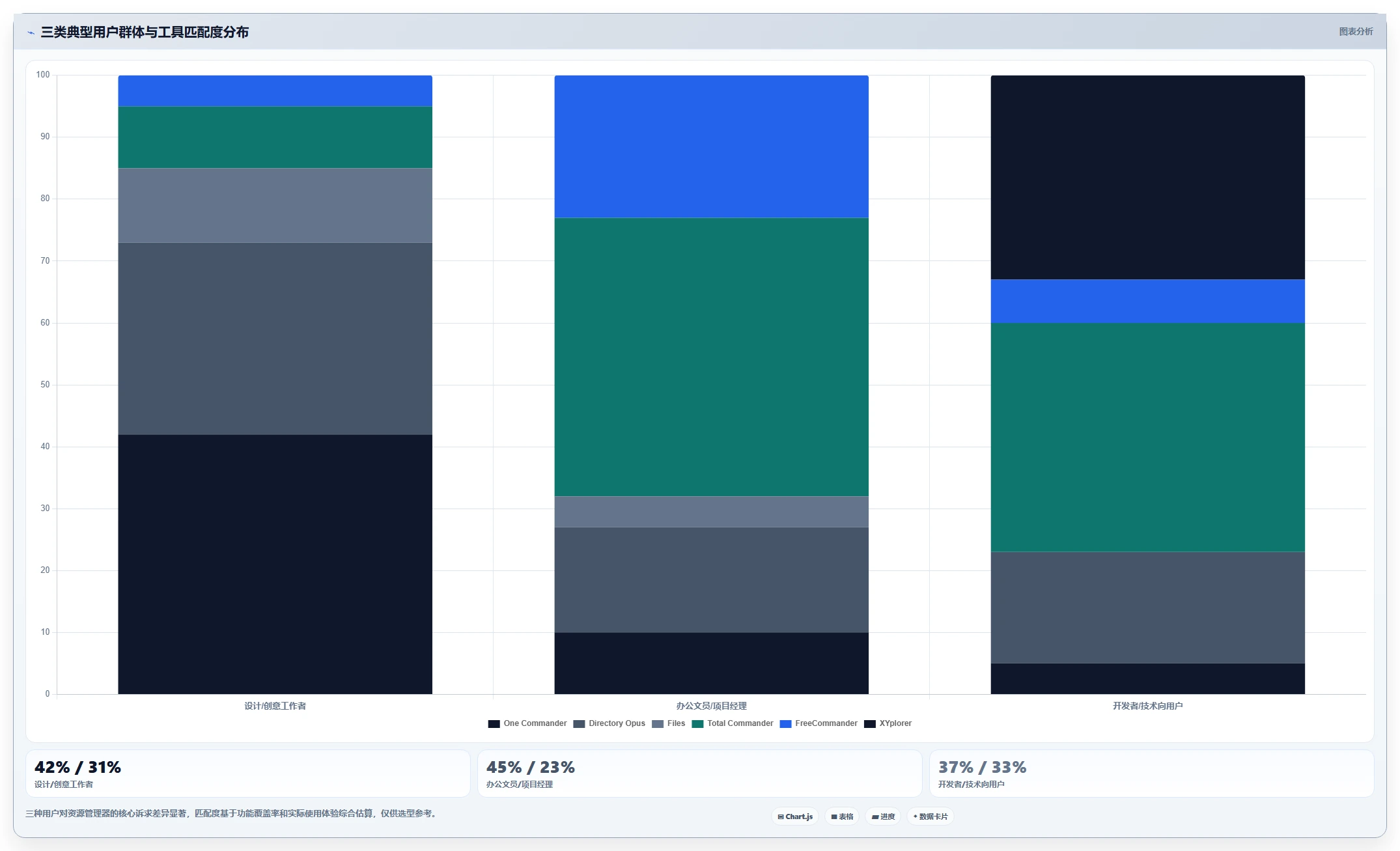Open the 45% / 23% stat card
This screenshot has height=851, width=1400.
tap(699, 774)
